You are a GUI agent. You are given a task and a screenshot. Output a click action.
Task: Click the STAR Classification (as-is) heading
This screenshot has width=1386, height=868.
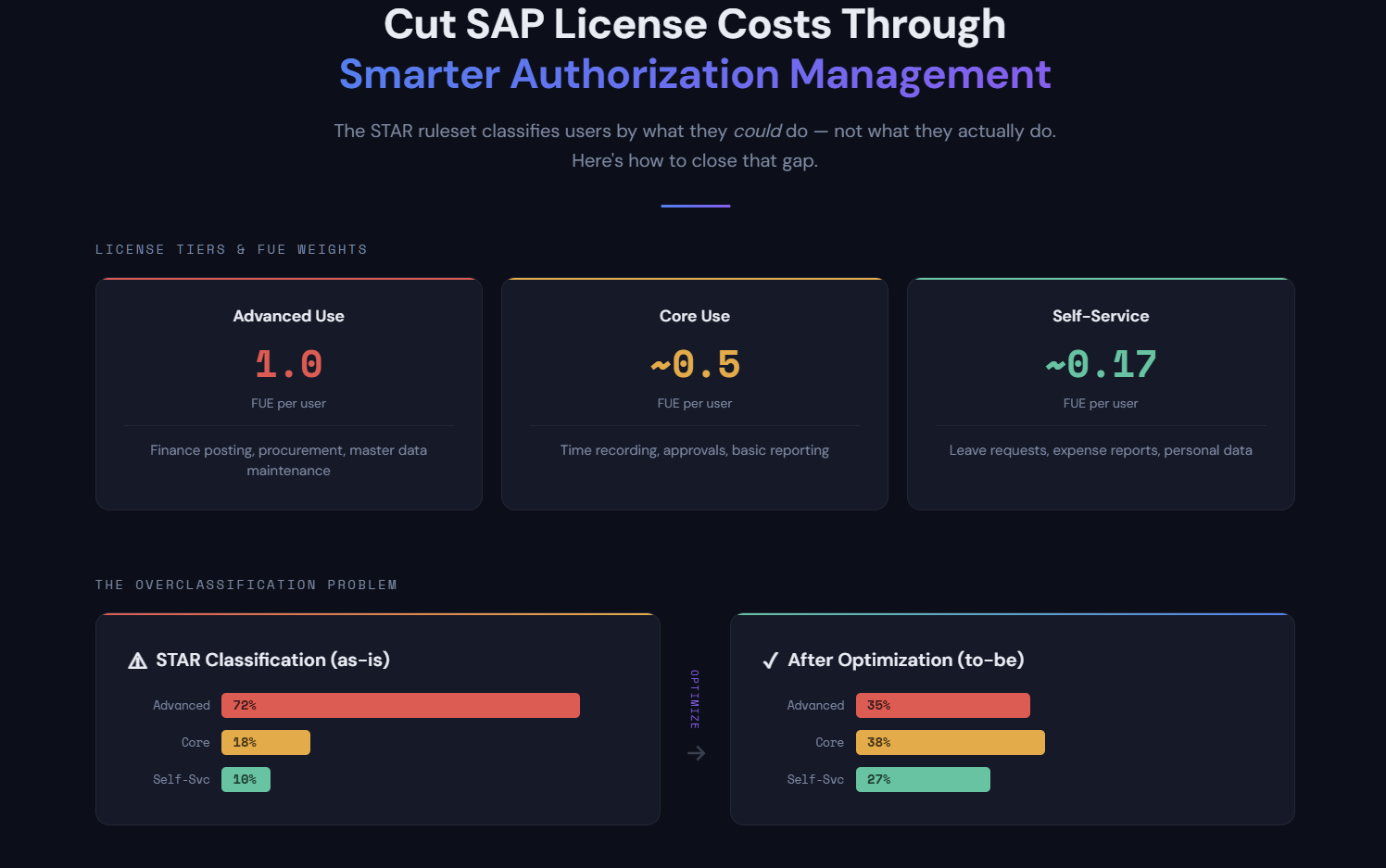pos(272,660)
